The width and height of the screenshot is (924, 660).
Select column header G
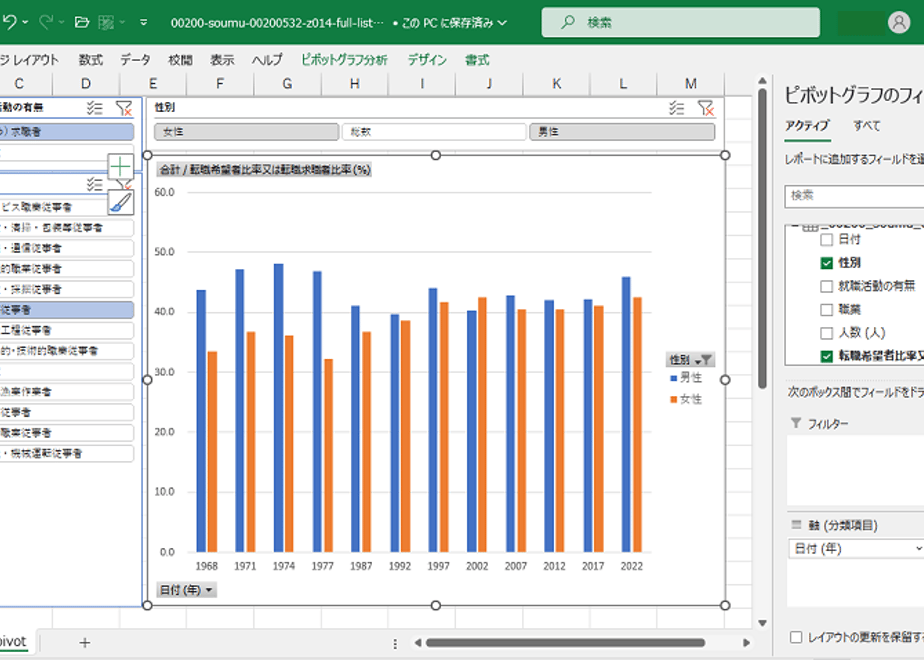tap(287, 84)
